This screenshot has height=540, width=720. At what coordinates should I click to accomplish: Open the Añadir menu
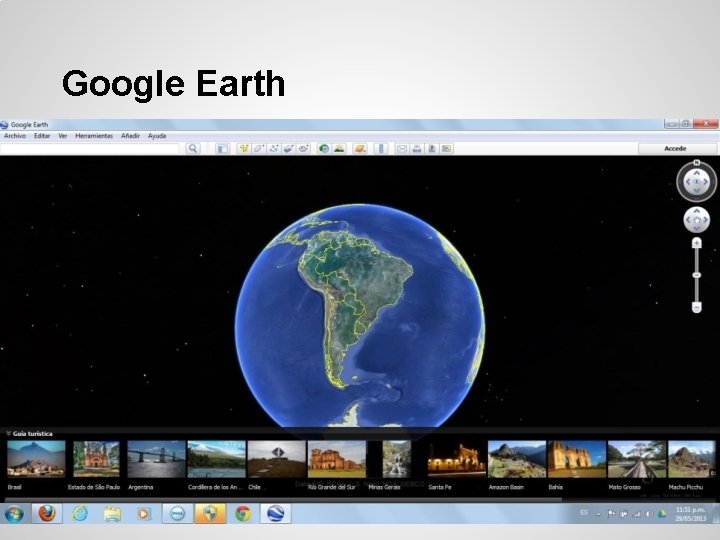130,136
